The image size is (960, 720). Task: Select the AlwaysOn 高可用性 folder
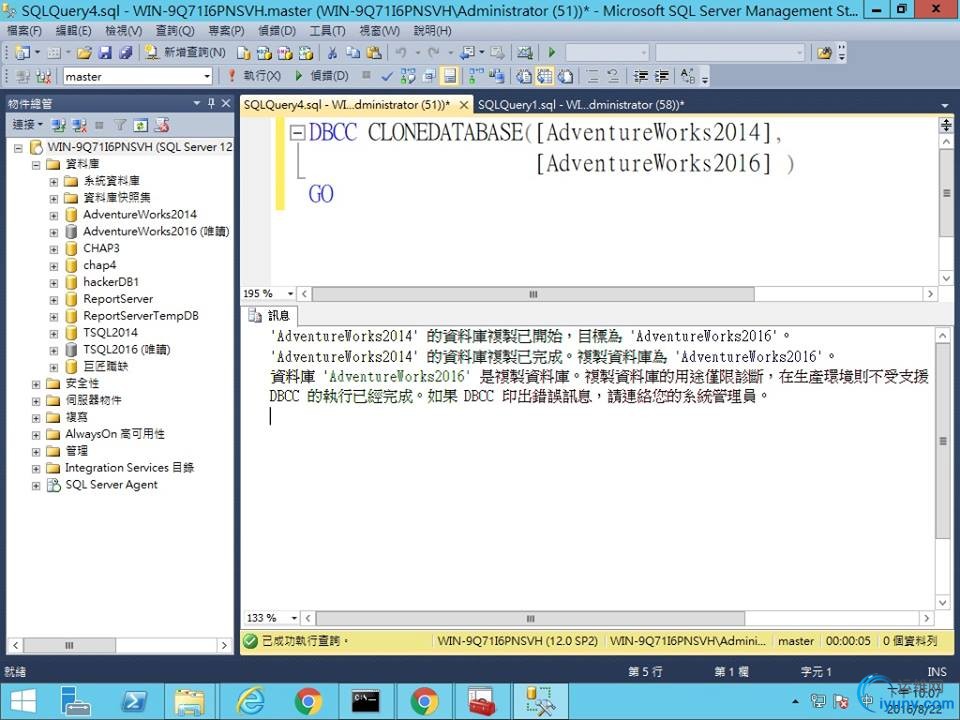pyautogui.click(x=115, y=434)
